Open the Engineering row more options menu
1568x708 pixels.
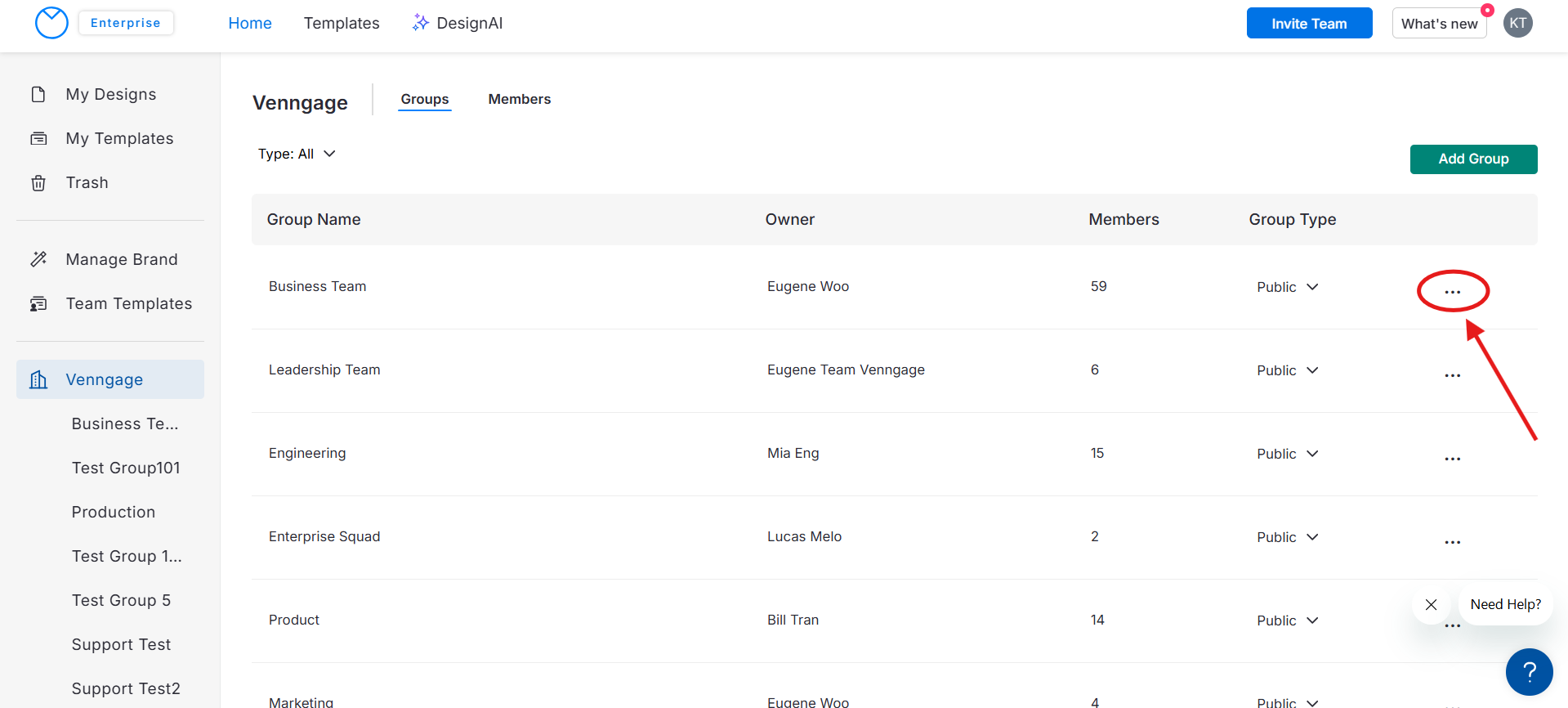pos(1452,459)
